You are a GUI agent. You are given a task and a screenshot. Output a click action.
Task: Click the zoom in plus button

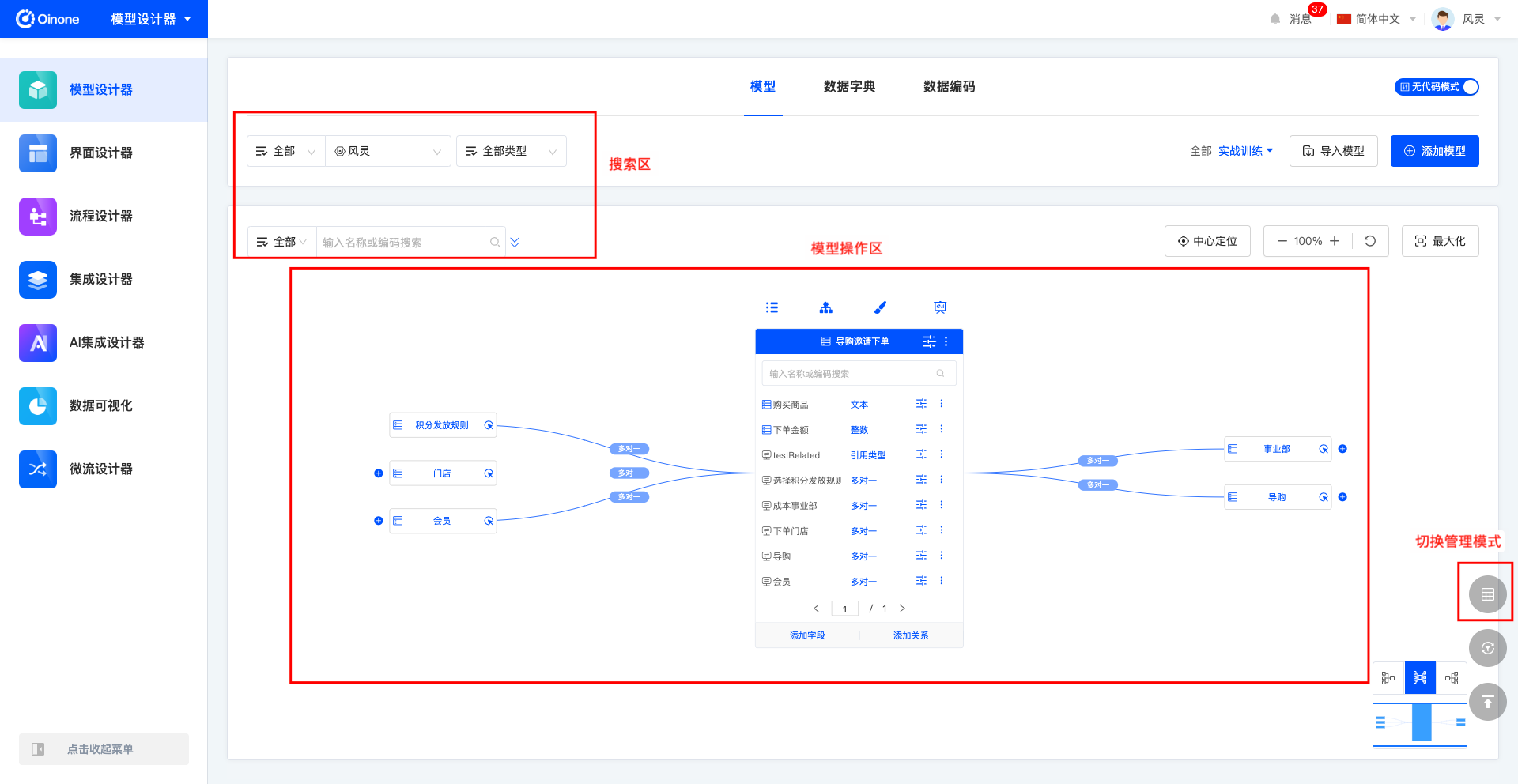[x=1335, y=241]
